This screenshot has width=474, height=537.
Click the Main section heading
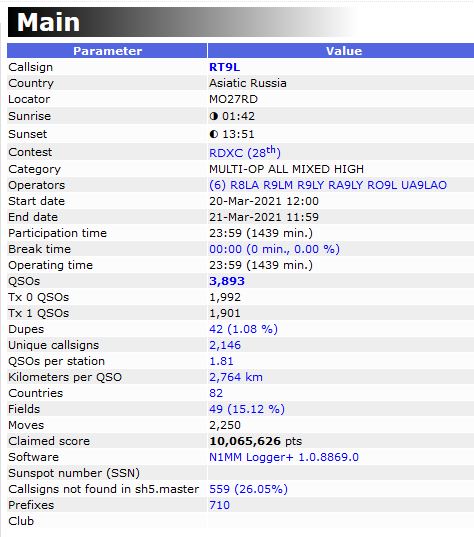[x=48, y=22]
